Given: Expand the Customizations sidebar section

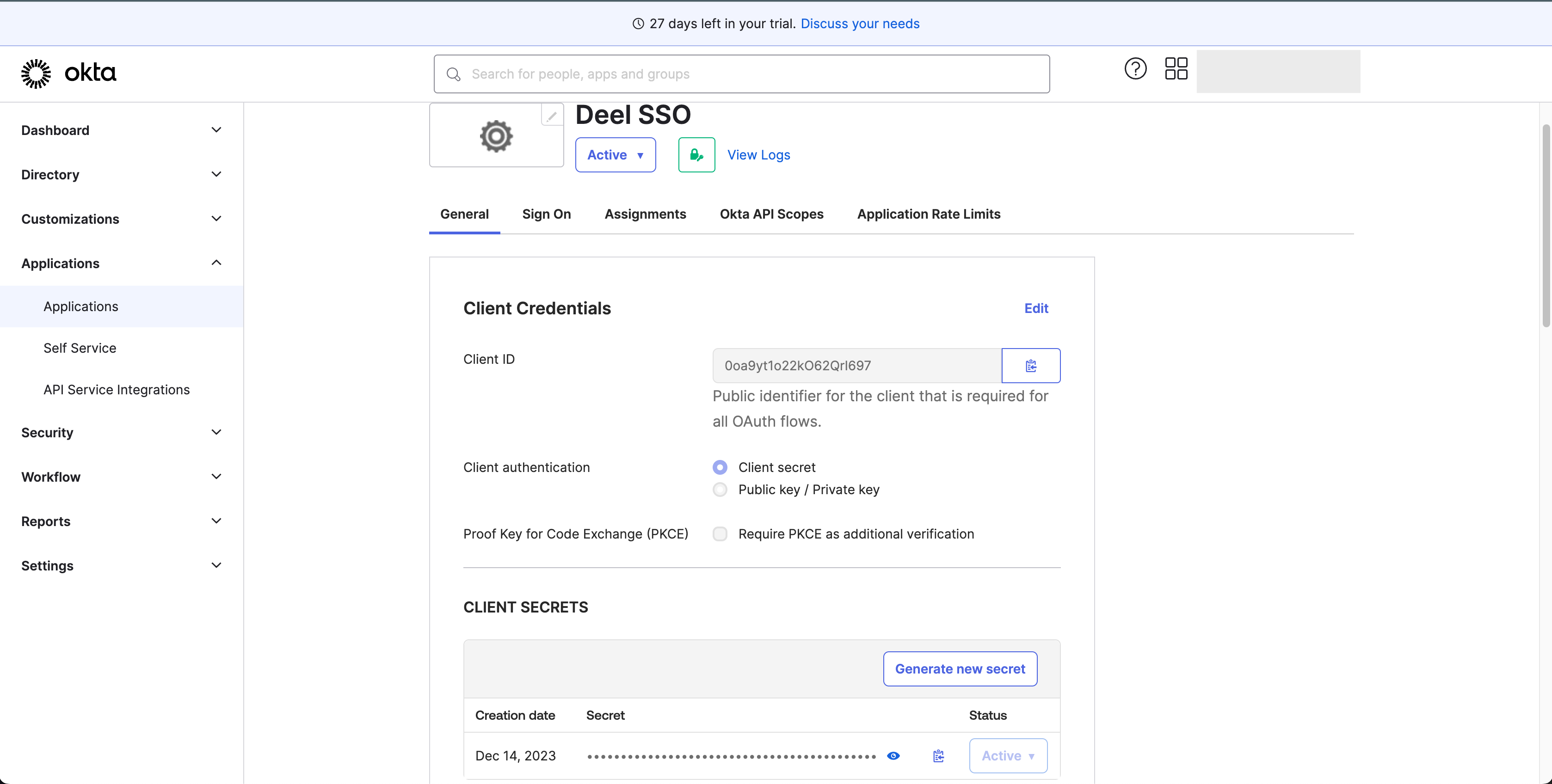Looking at the screenshot, I should click(122, 219).
